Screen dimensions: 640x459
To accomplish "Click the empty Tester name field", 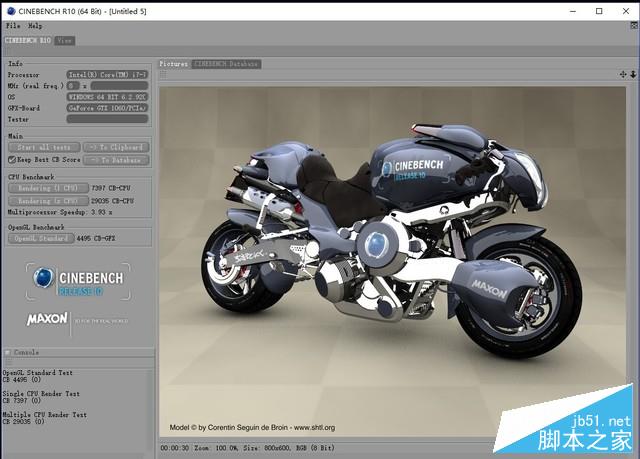I will pyautogui.click(x=107, y=119).
